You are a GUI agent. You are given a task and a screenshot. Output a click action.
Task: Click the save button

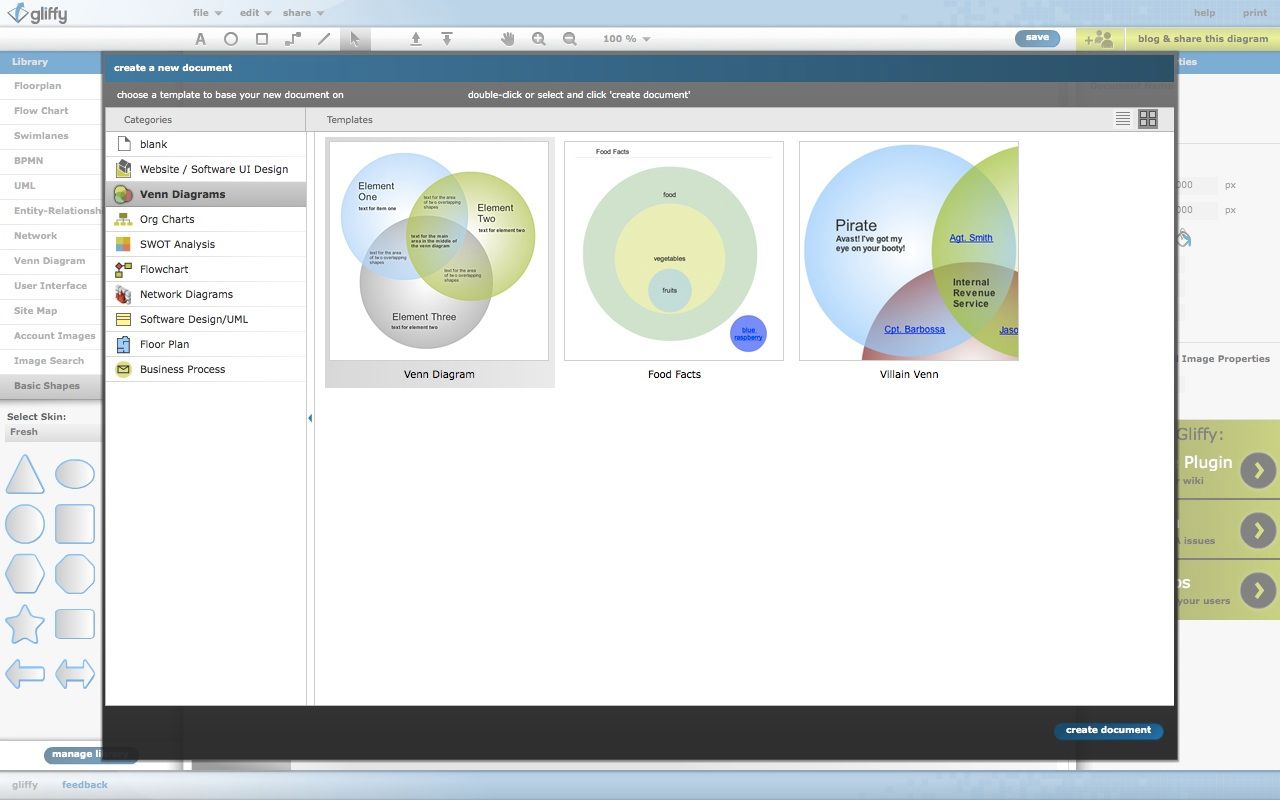coord(1037,38)
